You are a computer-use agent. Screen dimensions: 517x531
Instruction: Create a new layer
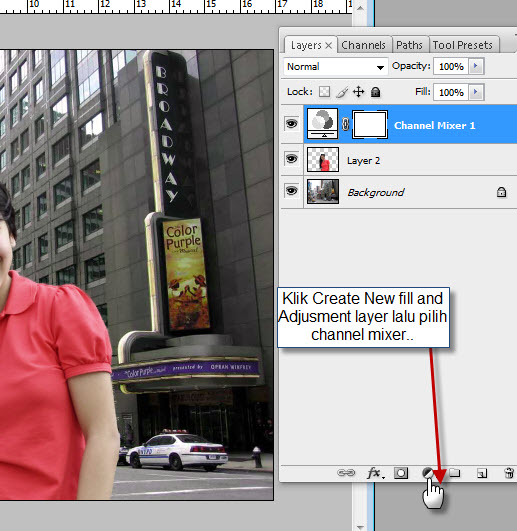click(x=482, y=473)
